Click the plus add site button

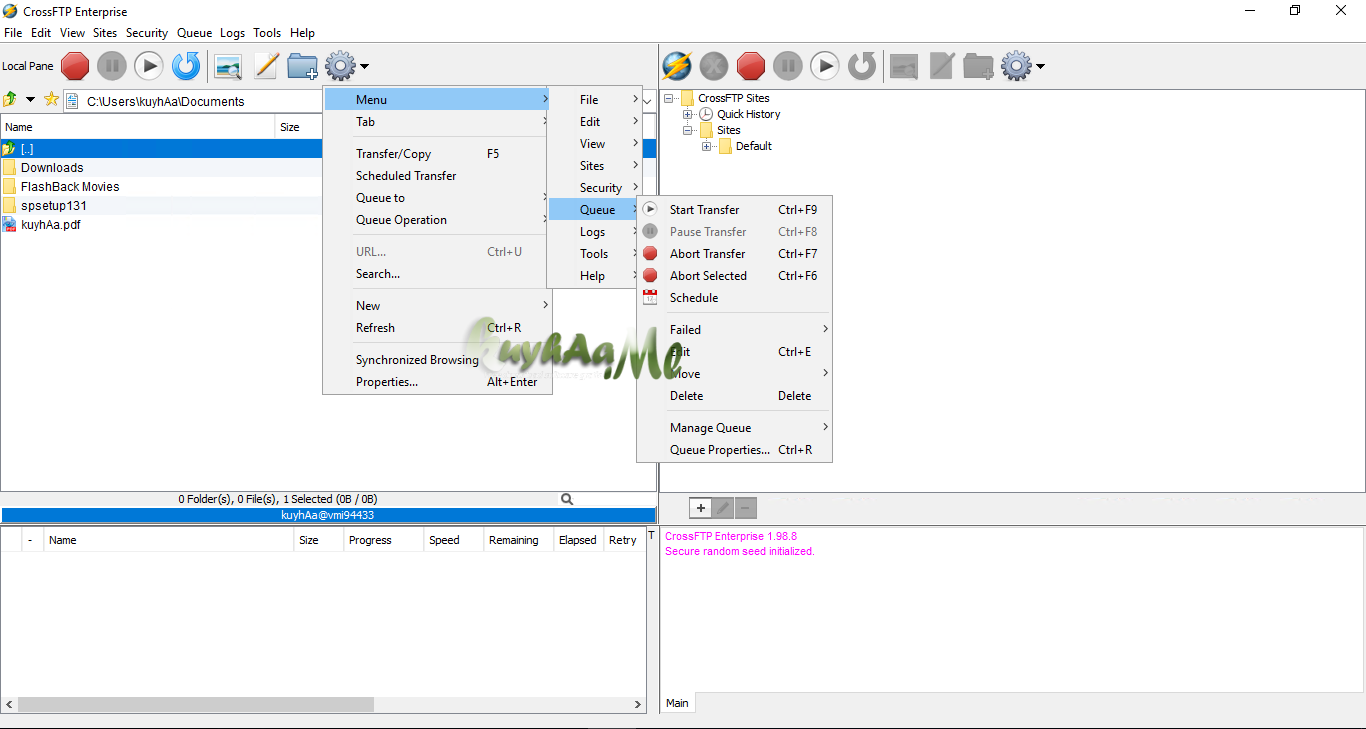700,508
